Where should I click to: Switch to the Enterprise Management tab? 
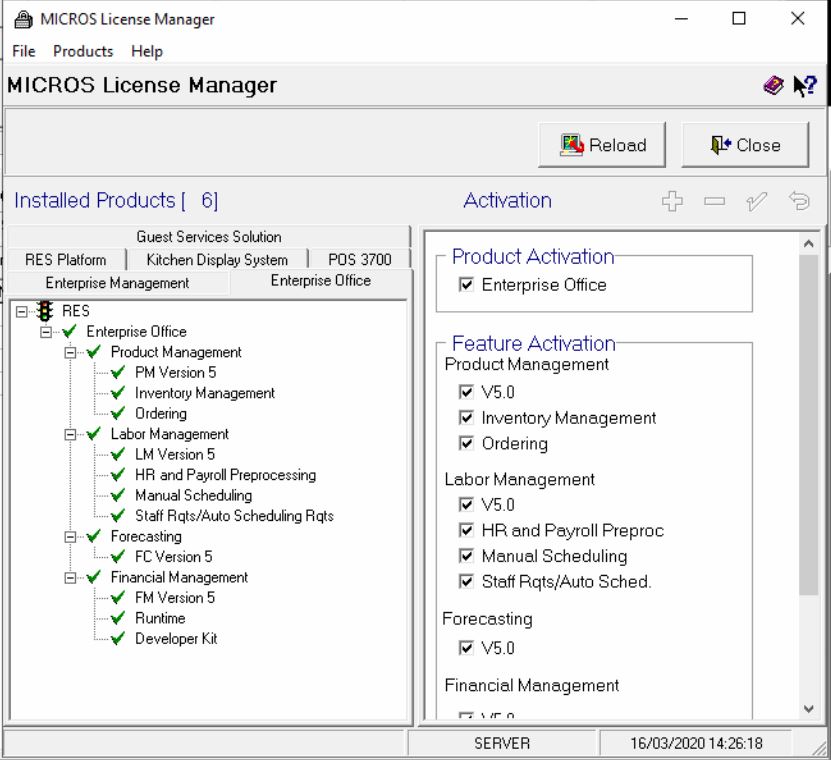click(118, 283)
